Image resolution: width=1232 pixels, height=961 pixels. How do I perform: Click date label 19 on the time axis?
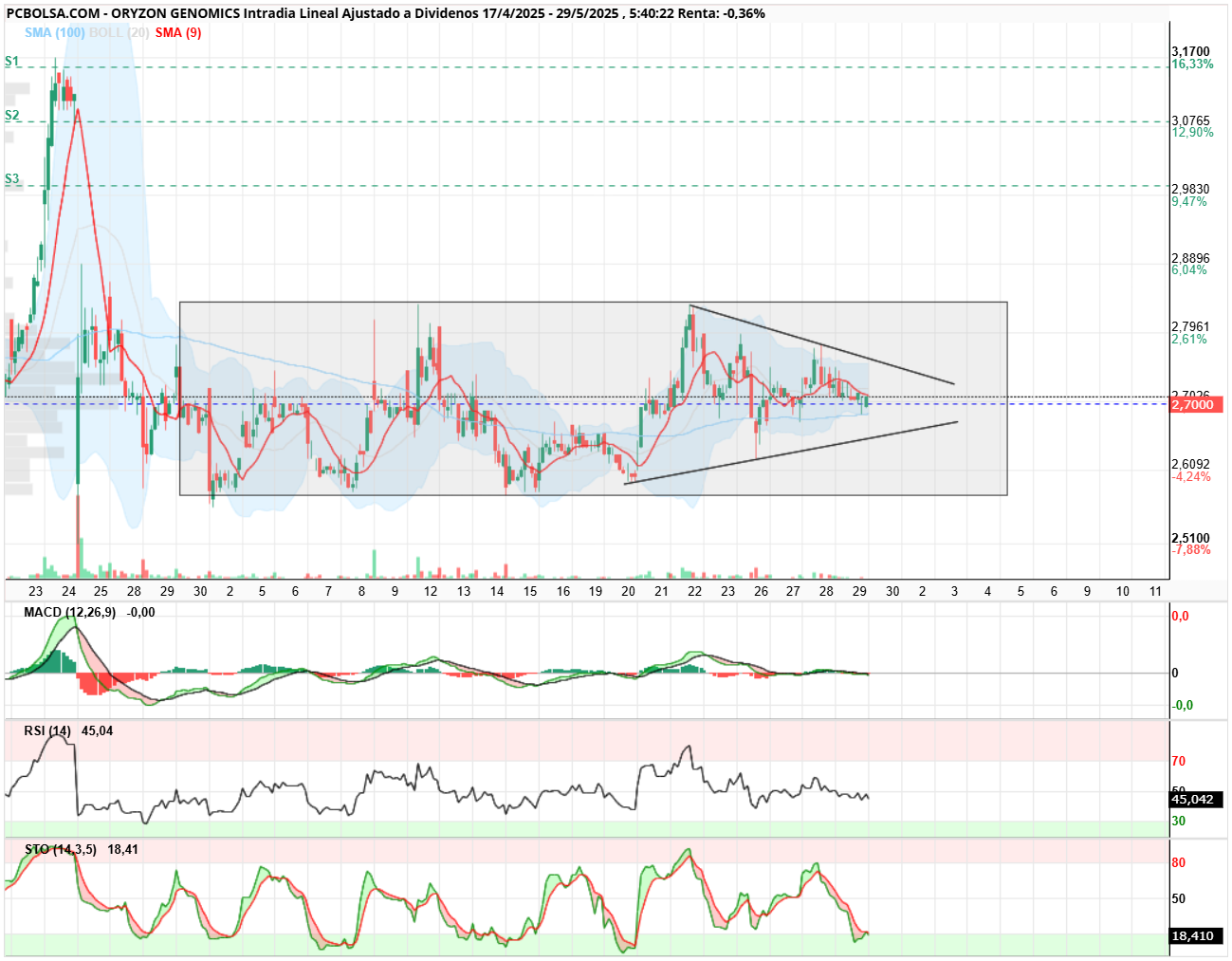[596, 591]
